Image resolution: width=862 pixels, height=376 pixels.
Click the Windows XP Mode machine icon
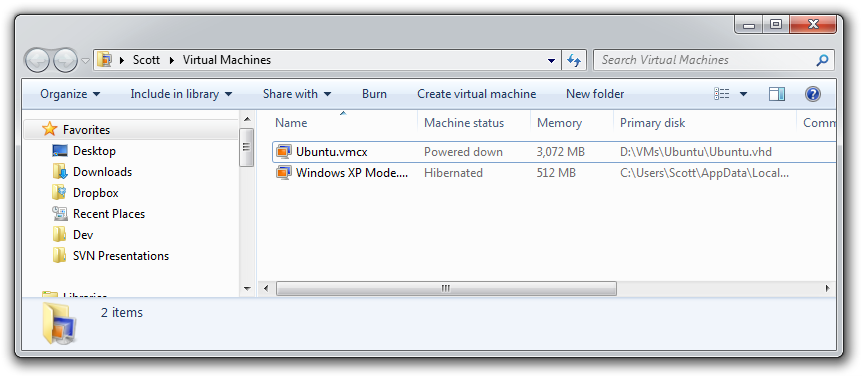pos(284,173)
